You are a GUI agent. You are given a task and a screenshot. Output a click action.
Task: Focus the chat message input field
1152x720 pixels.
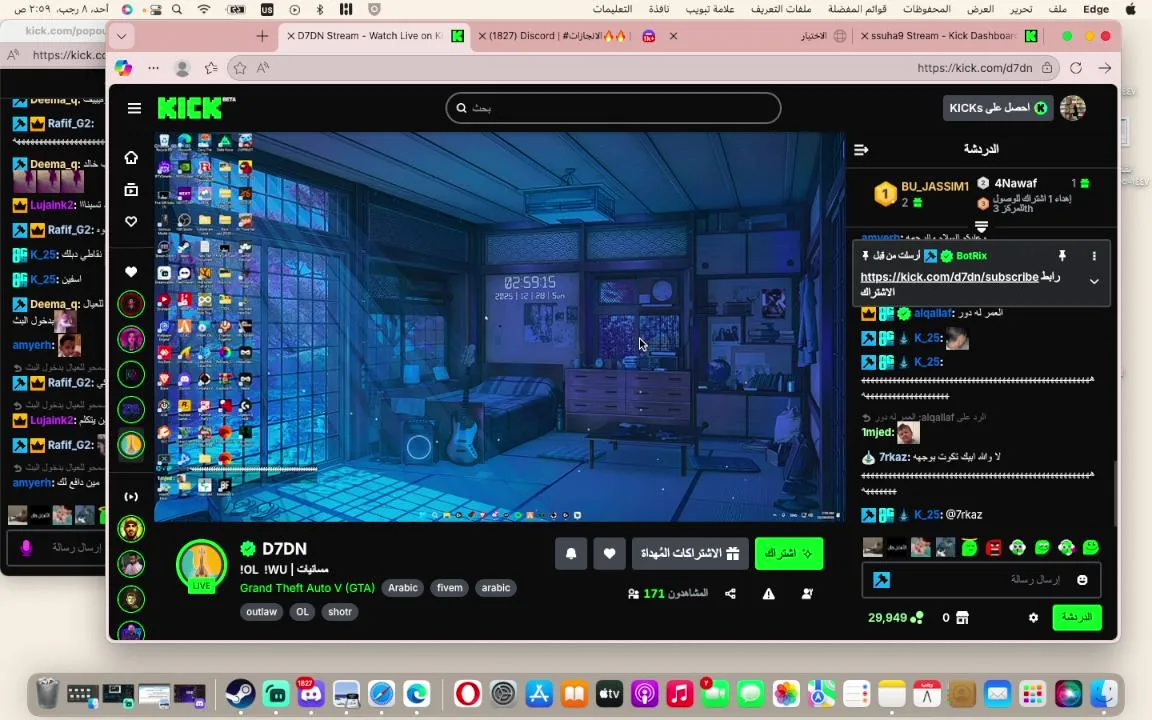(981, 580)
